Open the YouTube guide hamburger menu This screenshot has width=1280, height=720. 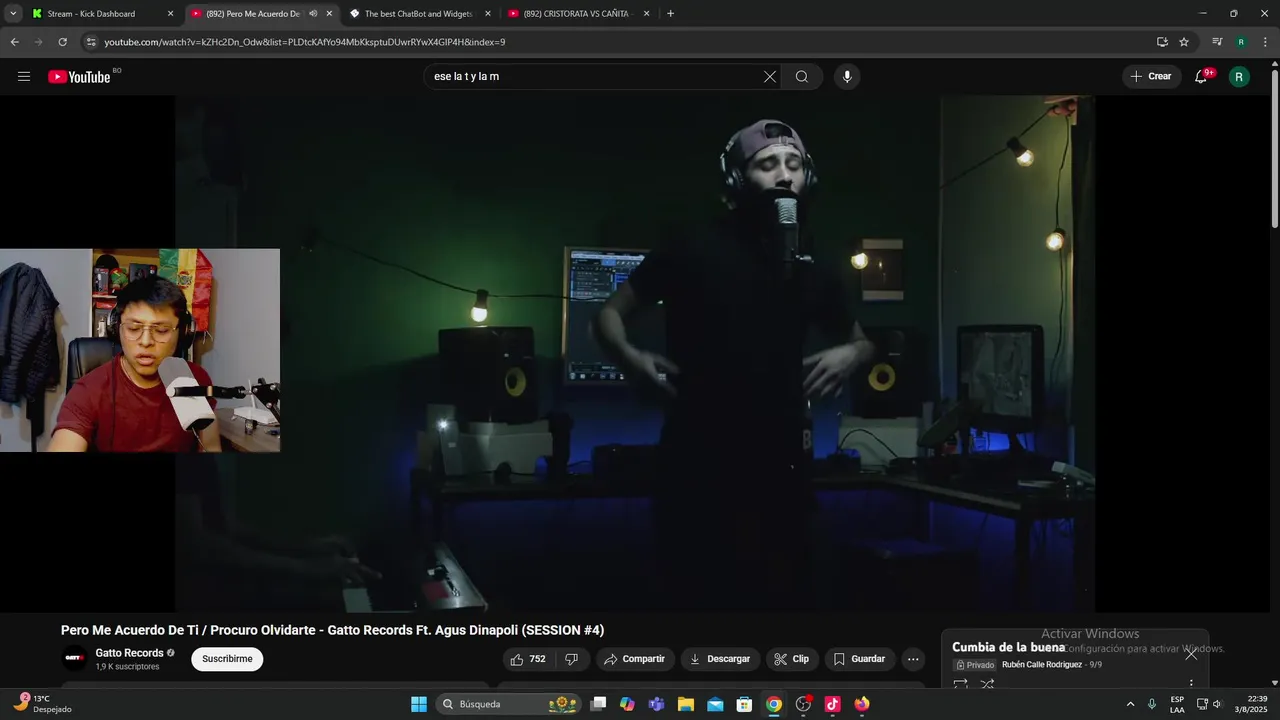[24, 77]
